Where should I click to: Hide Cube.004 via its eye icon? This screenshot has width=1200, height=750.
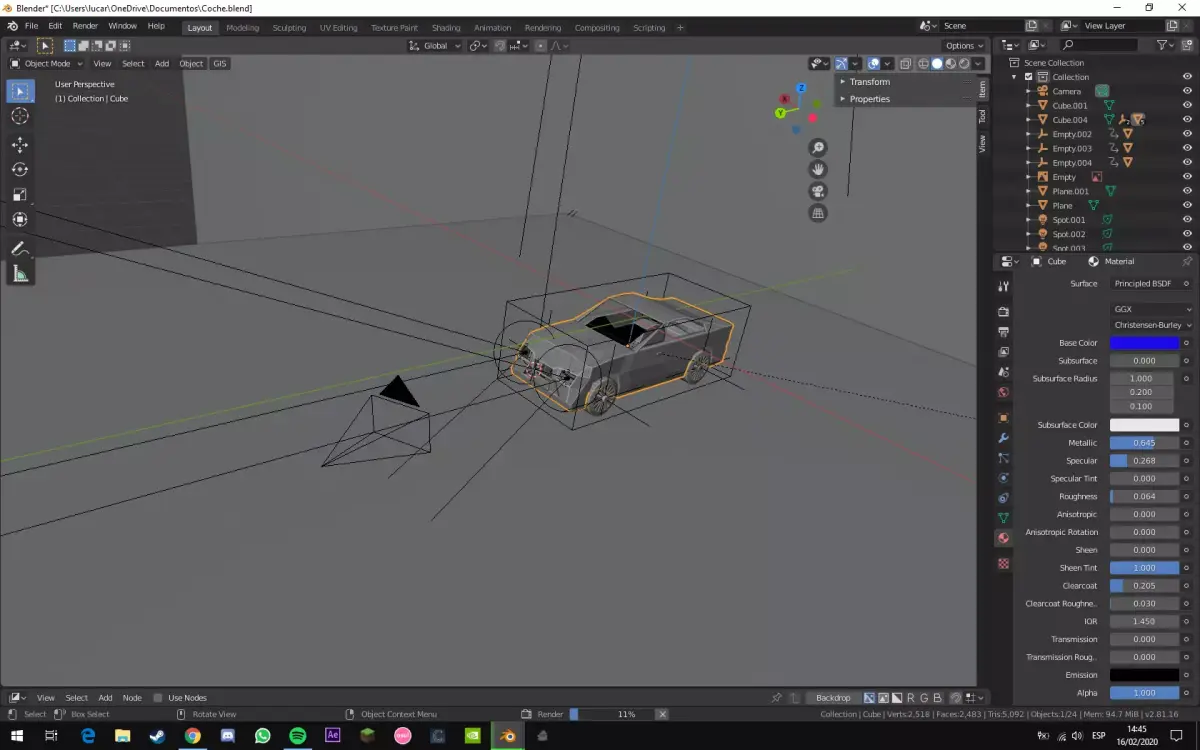tap(1187, 119)
